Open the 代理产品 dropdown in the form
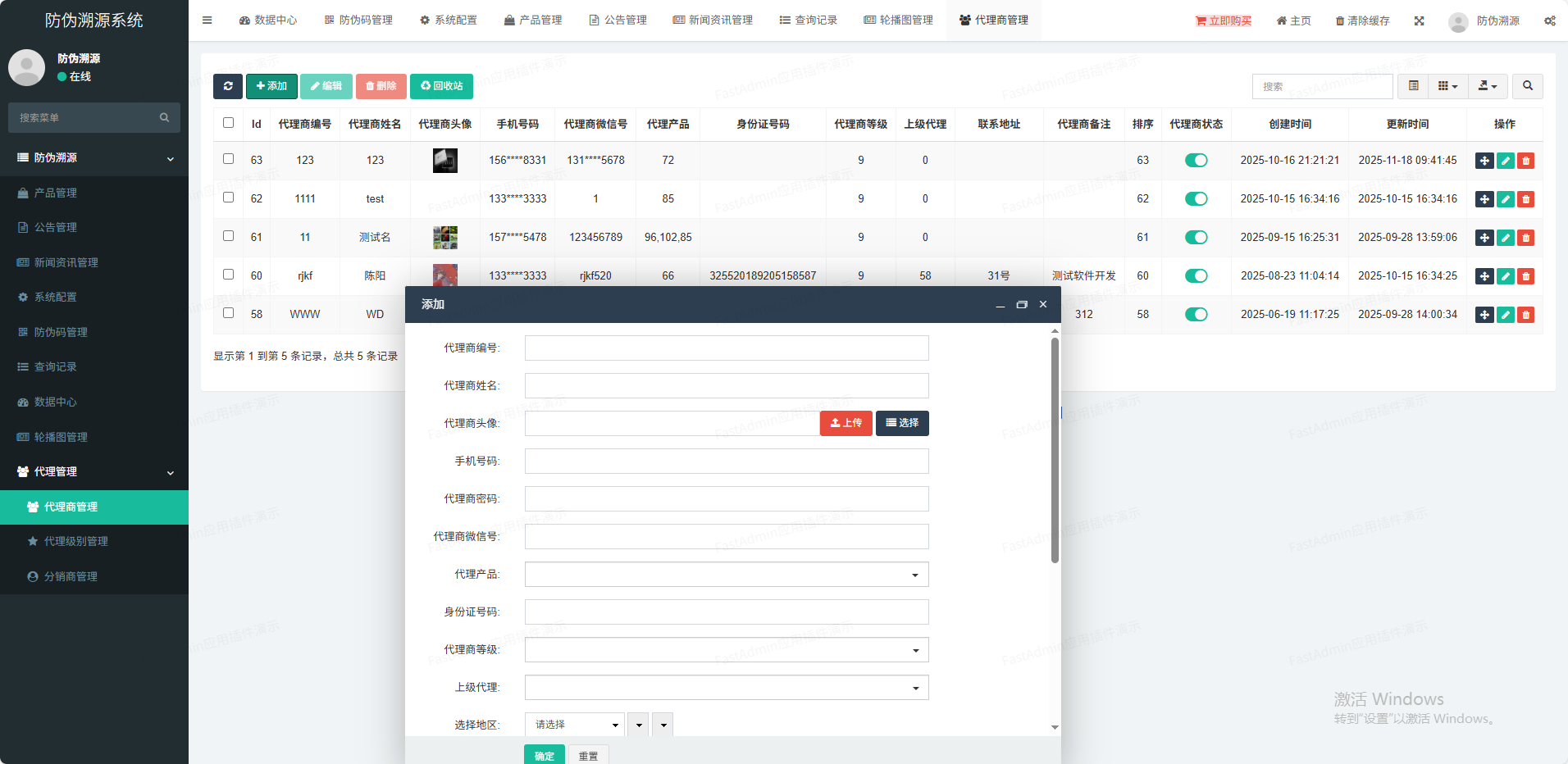 click(x=727, y=575)
